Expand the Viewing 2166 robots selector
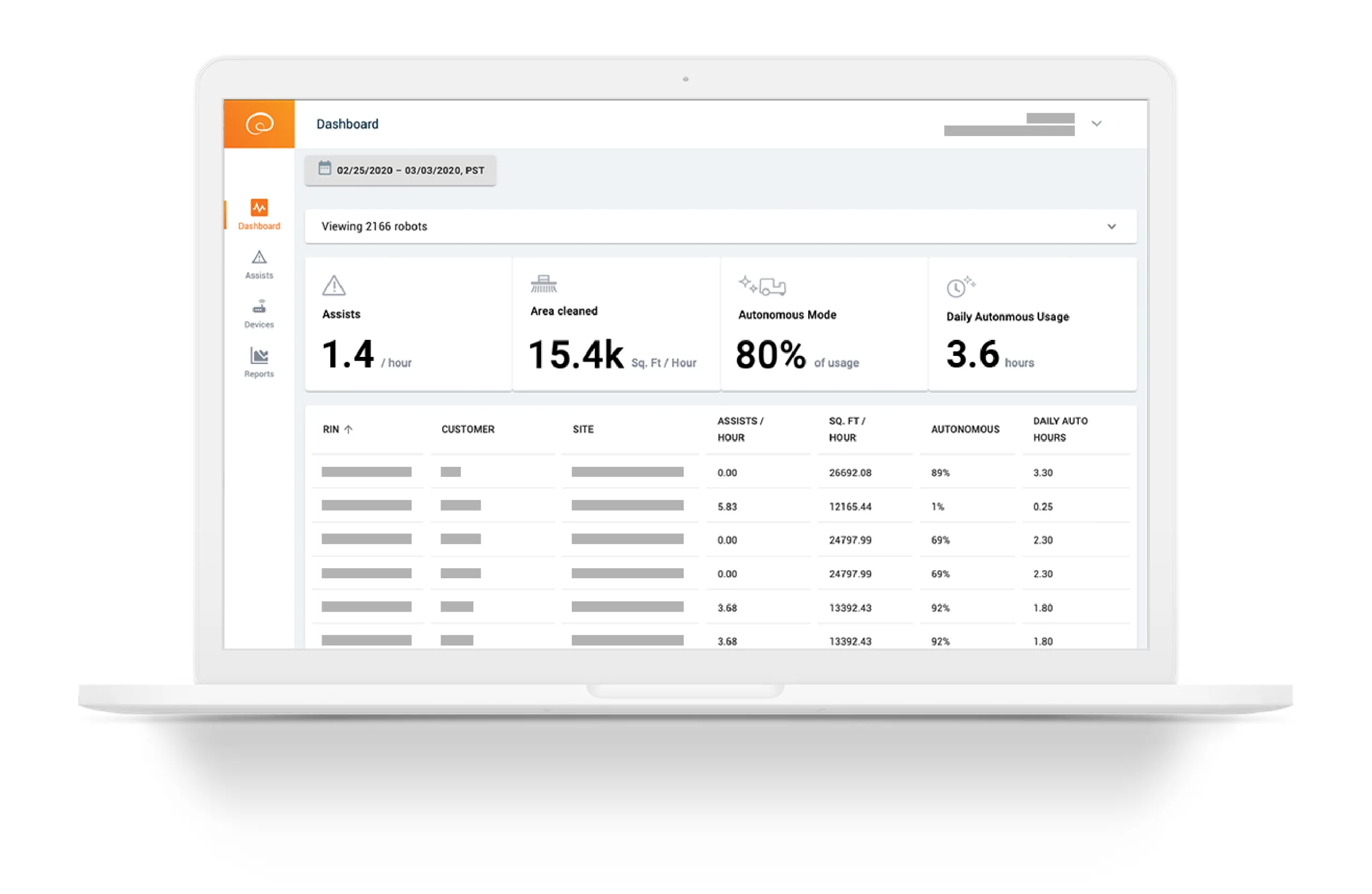This screenshot has height=894, width=1372. point(721,227)
